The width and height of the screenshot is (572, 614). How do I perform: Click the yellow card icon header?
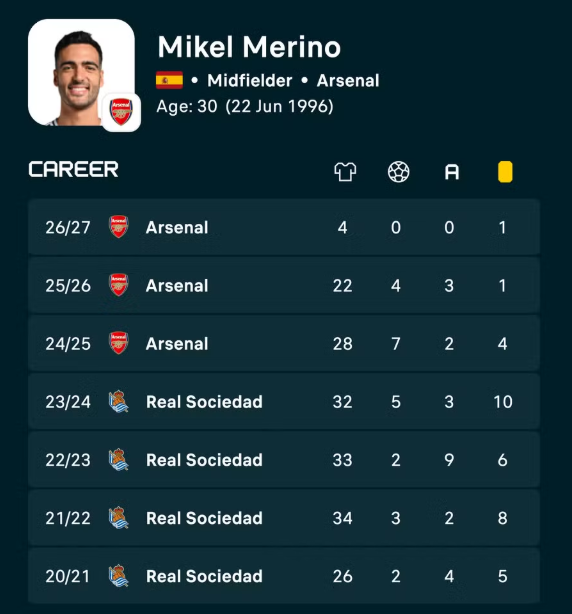(505, 172)
